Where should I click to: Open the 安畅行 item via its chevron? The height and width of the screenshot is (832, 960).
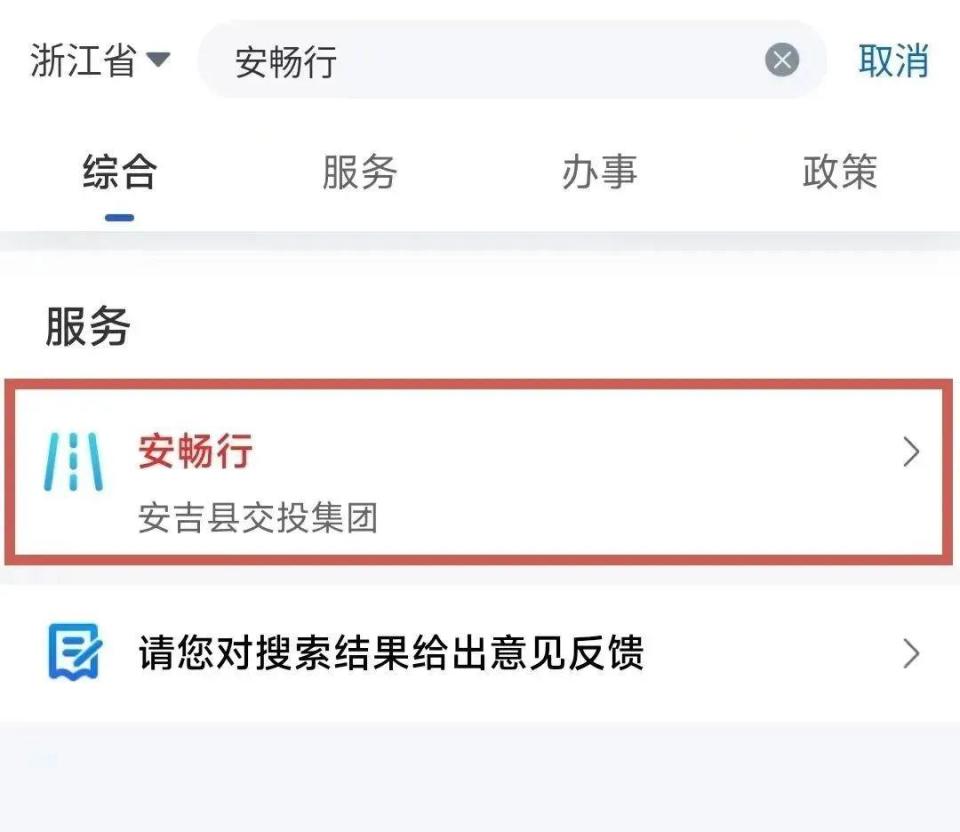(911, 453)
